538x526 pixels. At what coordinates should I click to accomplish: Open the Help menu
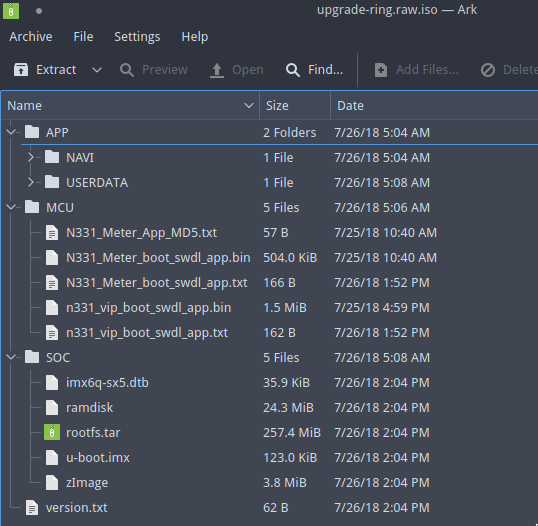195,37
